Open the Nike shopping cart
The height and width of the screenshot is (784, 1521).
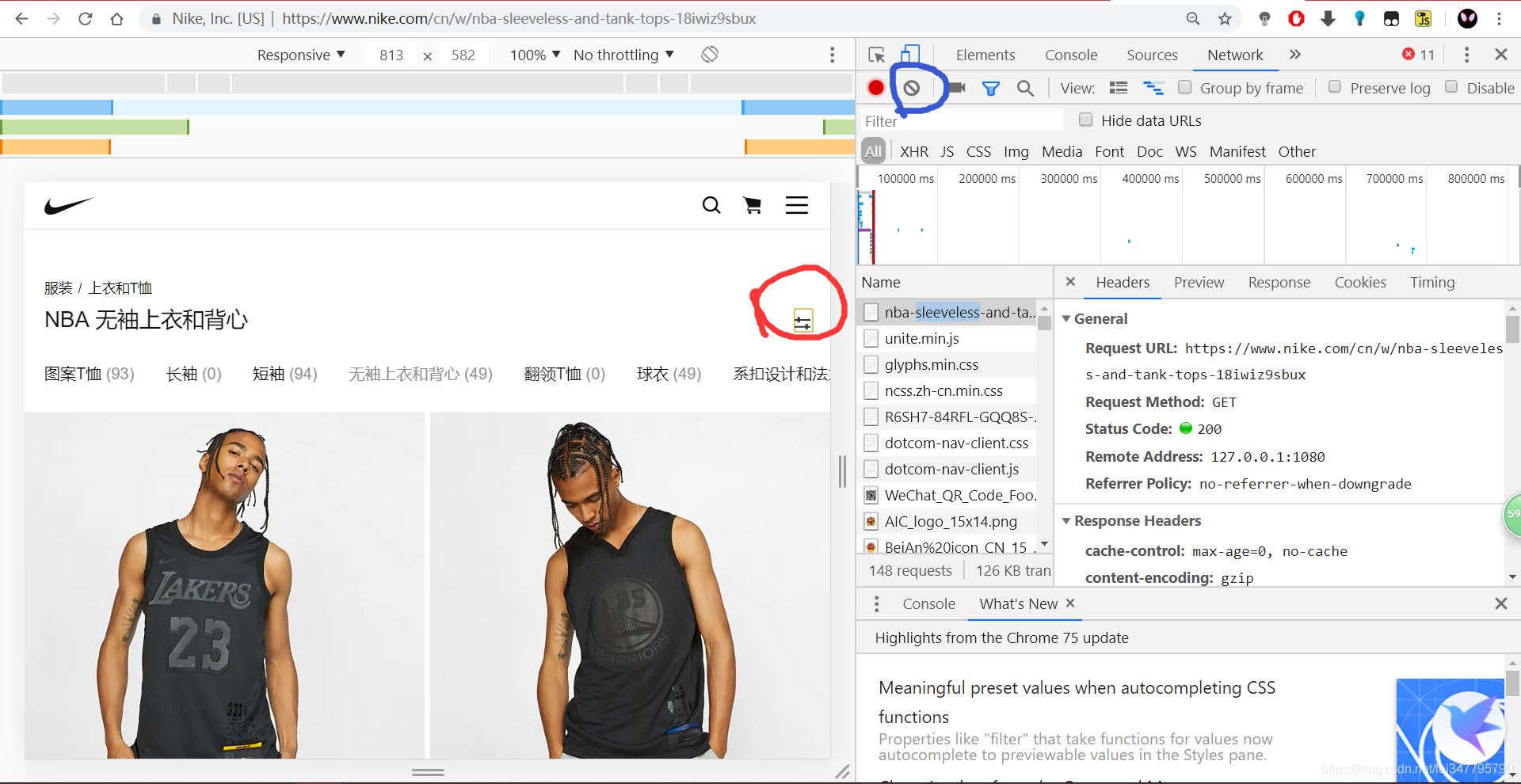tap(753, 204)
